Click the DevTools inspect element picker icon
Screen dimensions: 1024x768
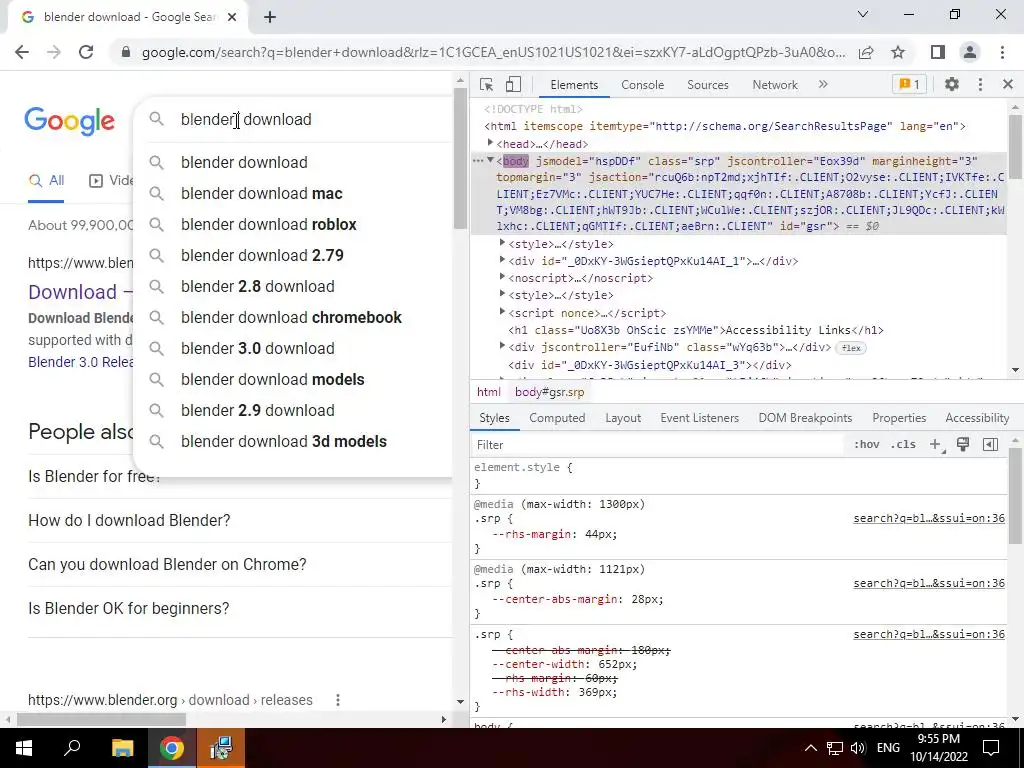(487, 85)
